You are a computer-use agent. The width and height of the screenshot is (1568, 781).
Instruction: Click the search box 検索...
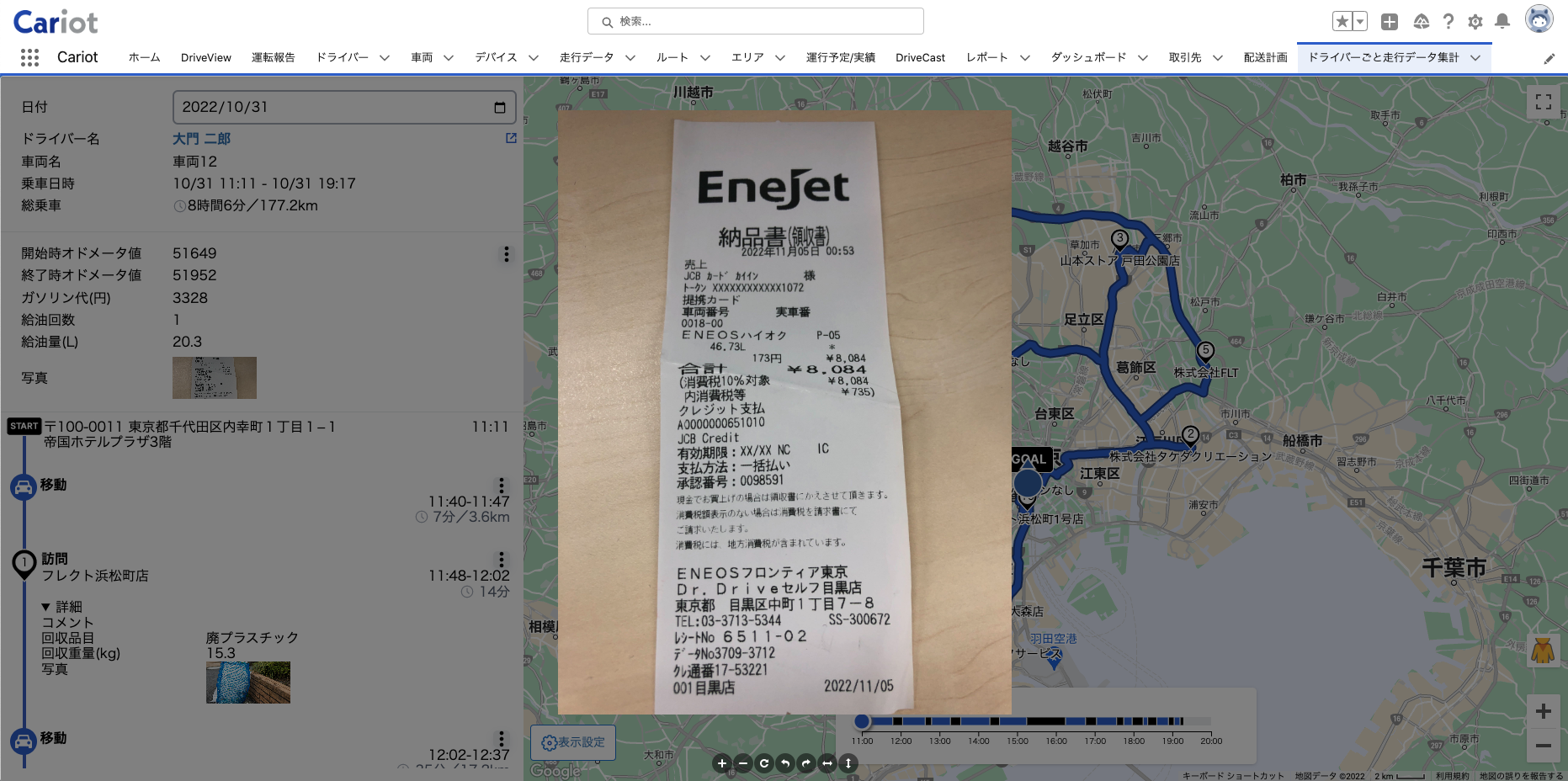(x=756, y=21)
